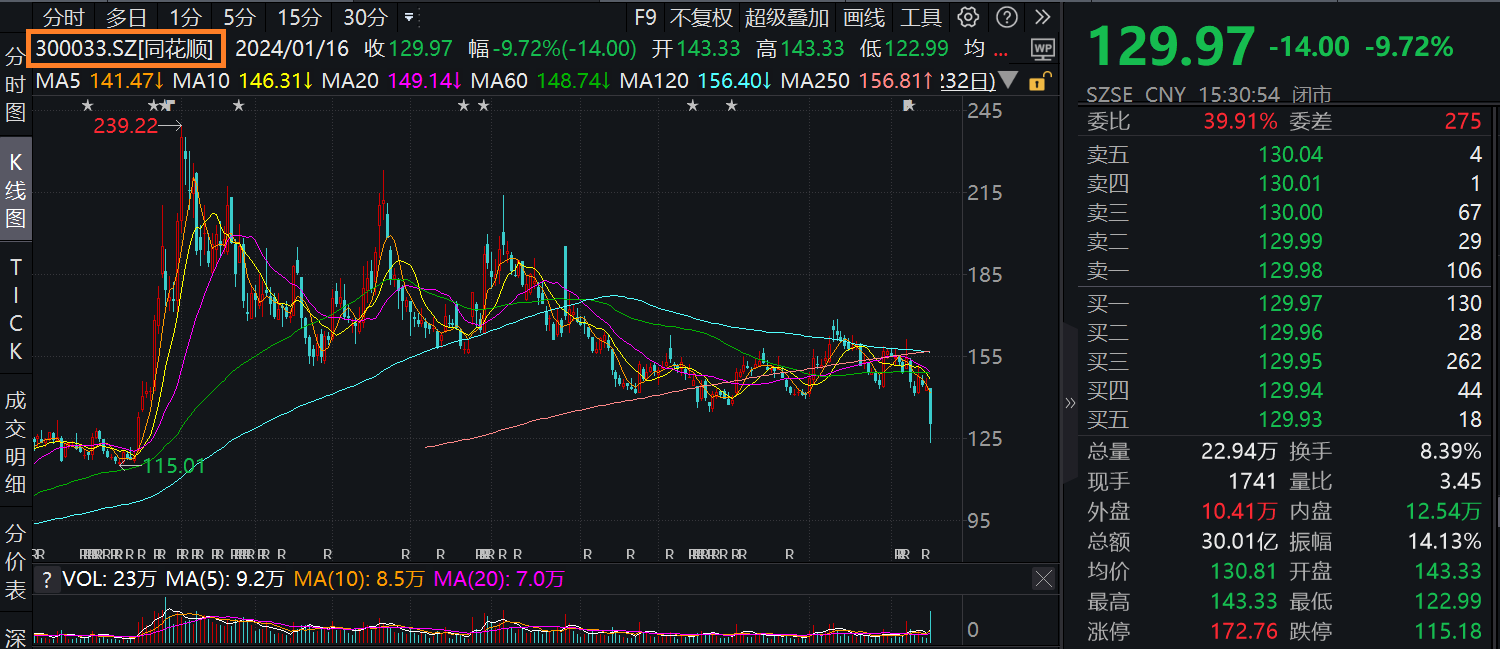Switch to 多日 timeframe tab
The image size is (1500, 649).
pyautogui.click(x=126, y=17)
